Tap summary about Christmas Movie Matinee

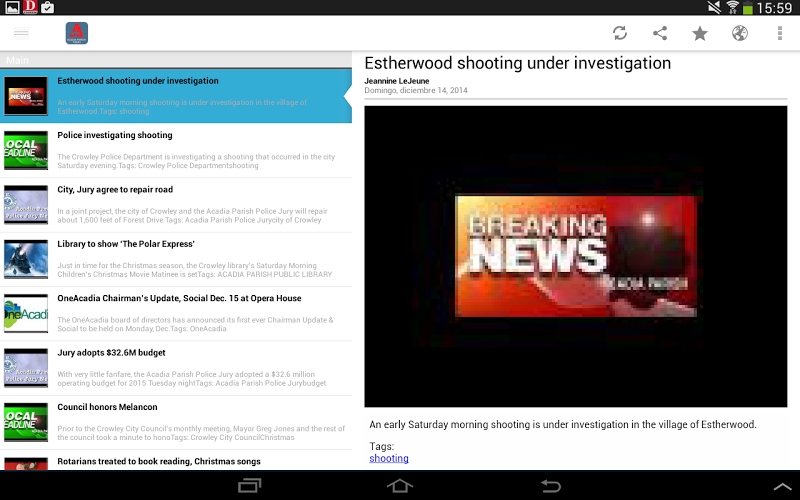(x=194, y=270)
